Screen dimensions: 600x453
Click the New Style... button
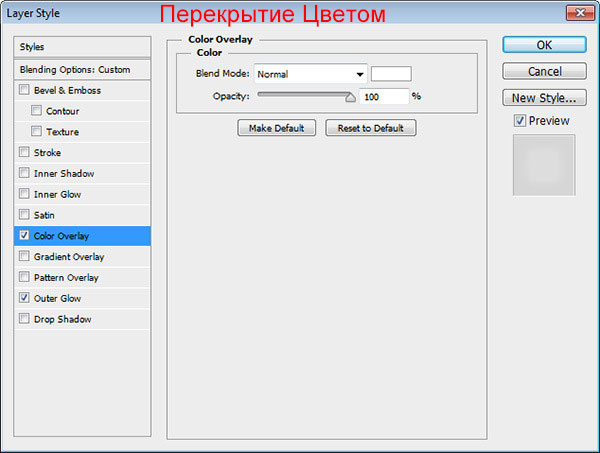click(544, 98)
